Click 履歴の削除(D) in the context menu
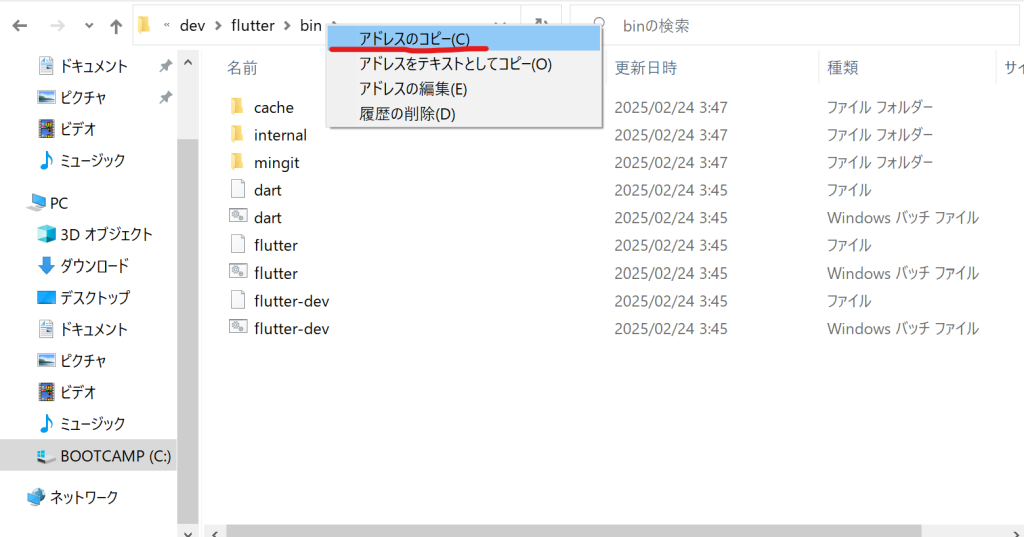Viewport: 1024px width, 537px height. 407,114
